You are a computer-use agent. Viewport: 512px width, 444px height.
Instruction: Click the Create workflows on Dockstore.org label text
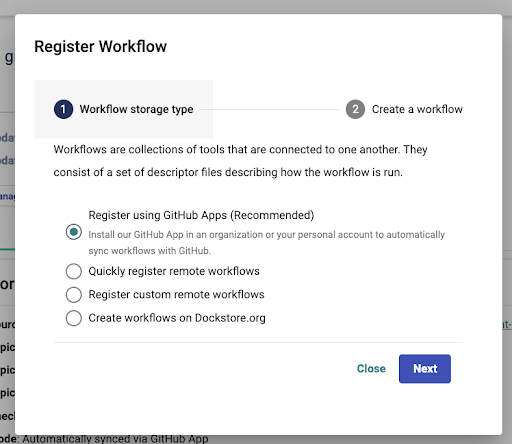(177, 318)
